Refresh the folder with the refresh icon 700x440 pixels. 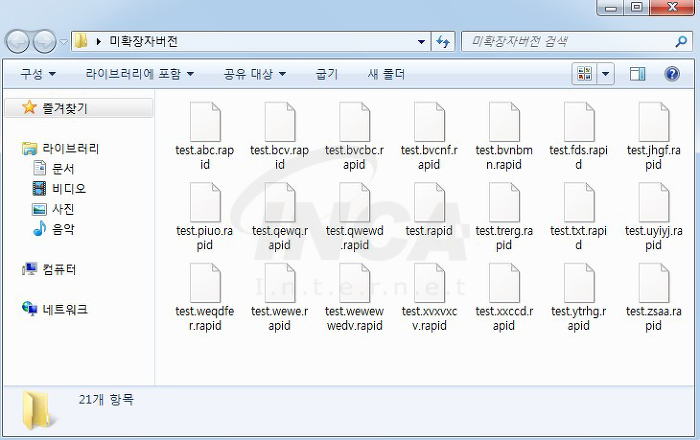(x=443, y=42)
